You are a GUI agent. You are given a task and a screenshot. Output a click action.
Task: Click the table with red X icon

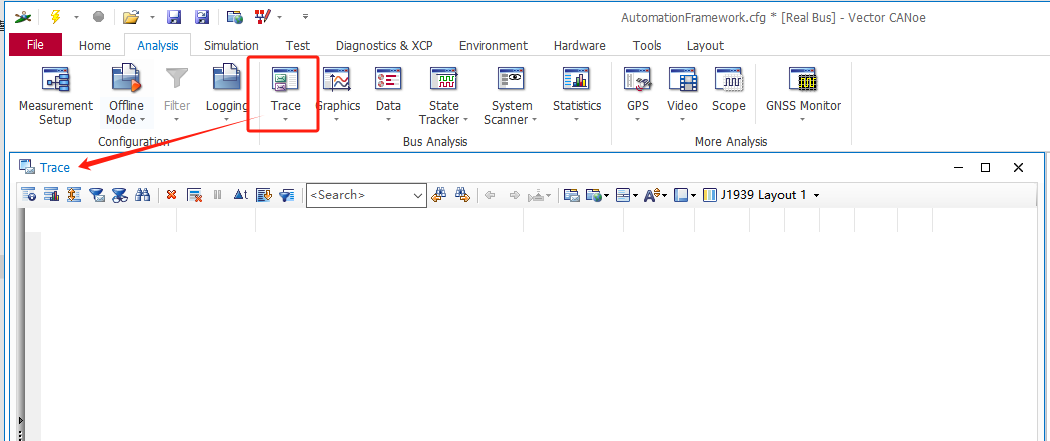click(194, 195)
